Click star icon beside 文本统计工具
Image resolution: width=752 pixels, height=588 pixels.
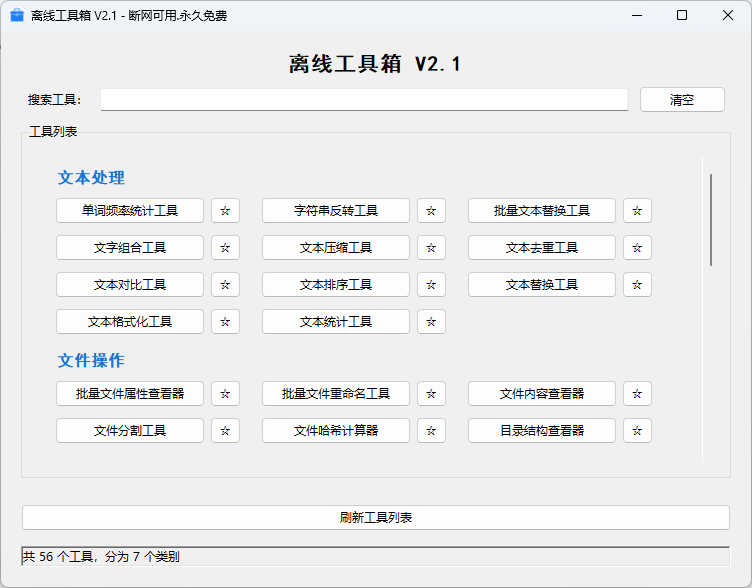tap(431, 321)
